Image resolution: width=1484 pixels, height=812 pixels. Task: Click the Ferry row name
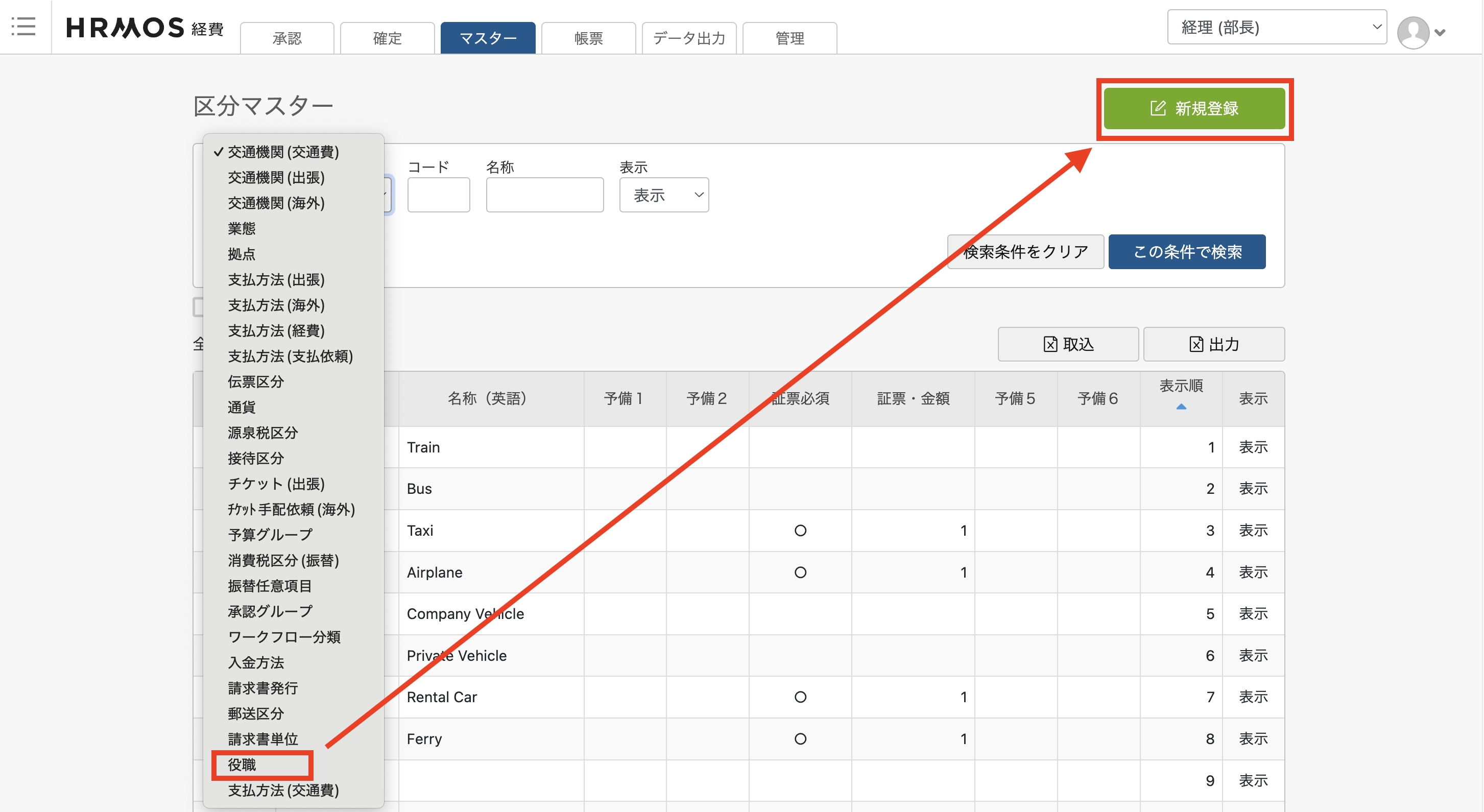[x=424, y=739]
